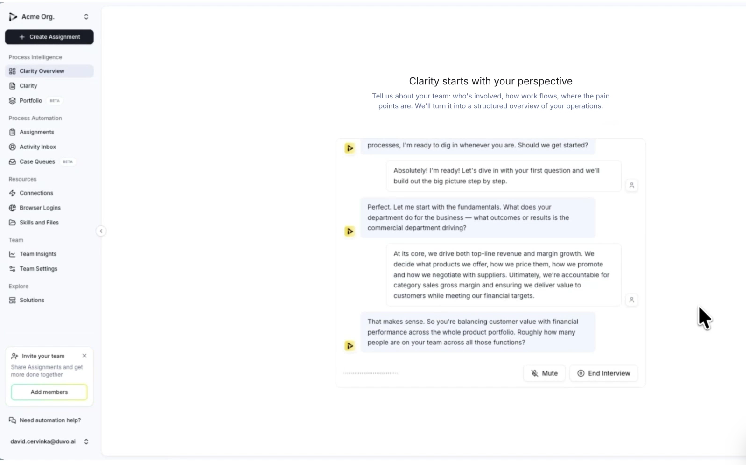Collapse the sidebar with the chevron handle

101,231
